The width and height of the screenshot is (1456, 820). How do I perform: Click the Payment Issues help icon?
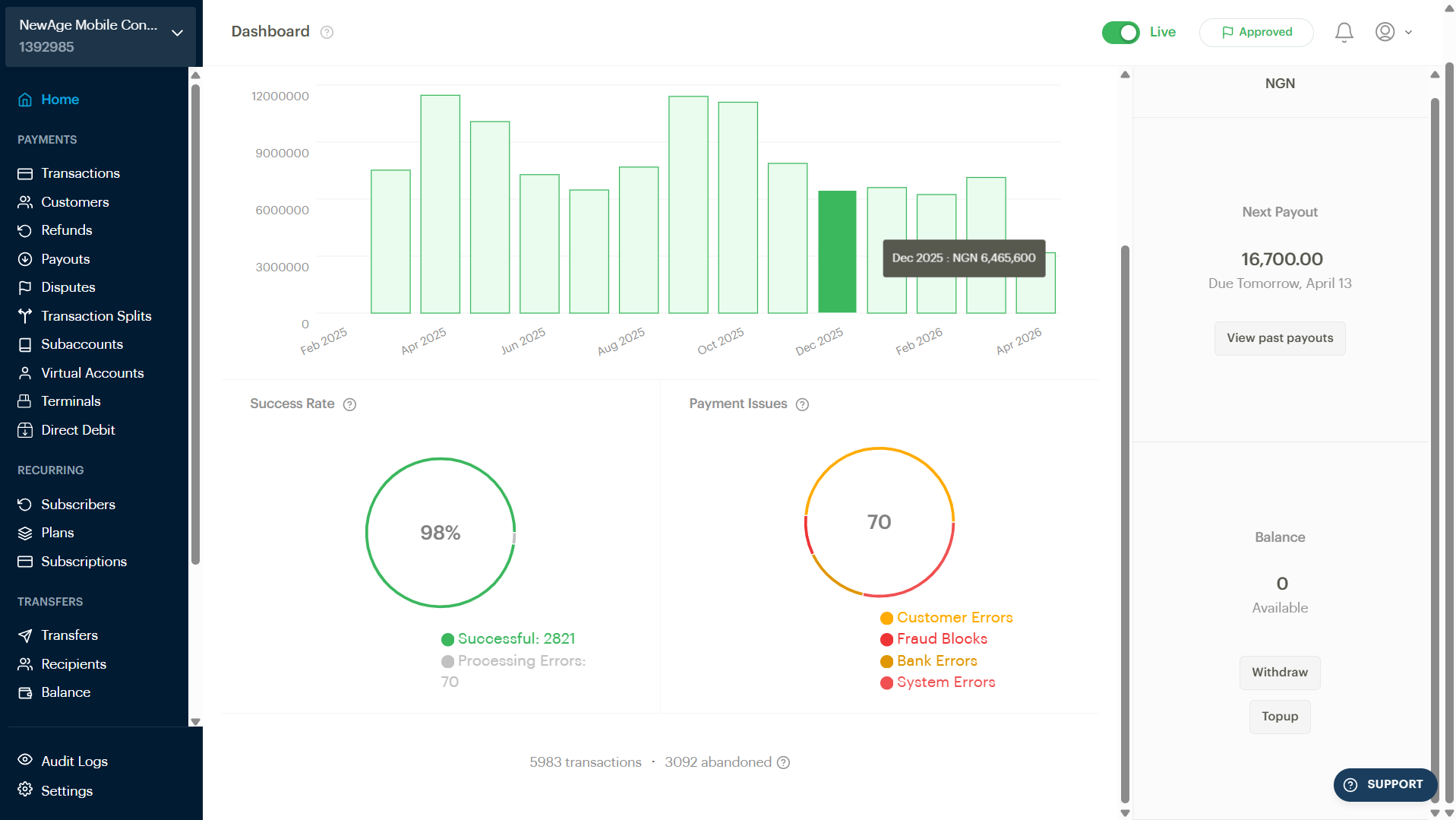coord(802,404)
